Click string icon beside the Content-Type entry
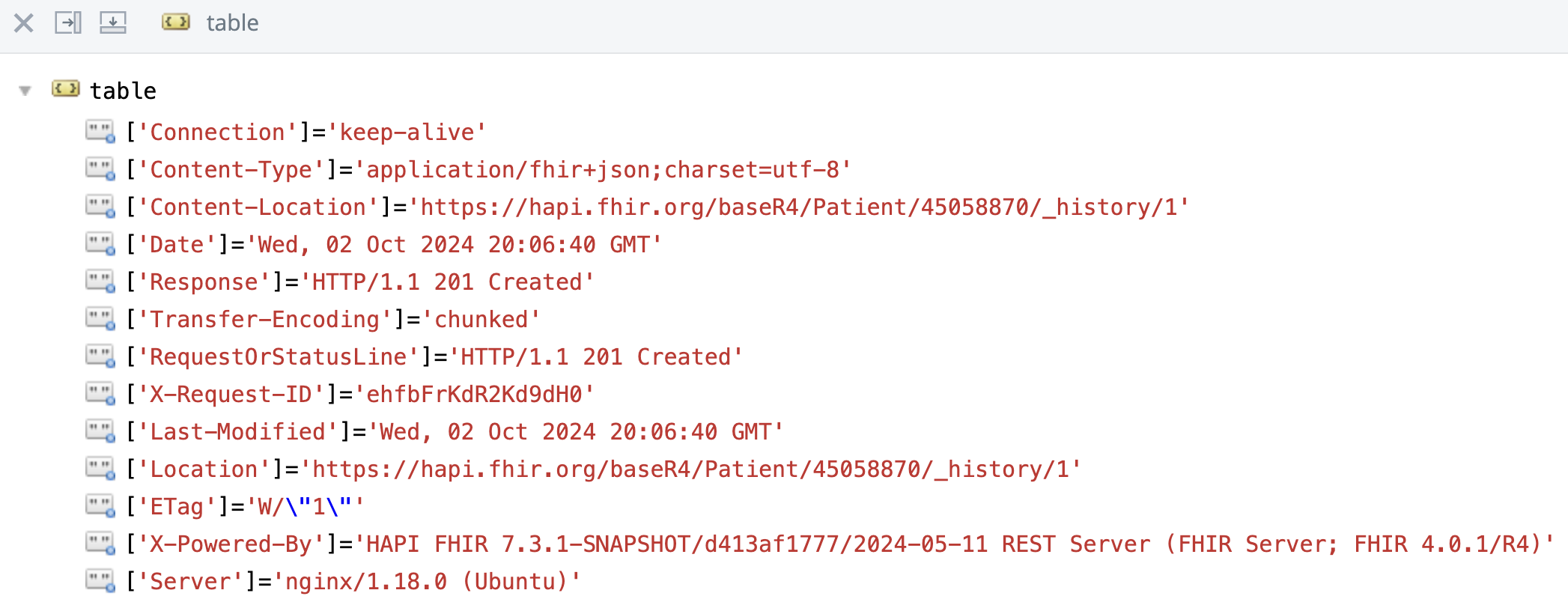The image size is (1568, 614). coord(100,169)
